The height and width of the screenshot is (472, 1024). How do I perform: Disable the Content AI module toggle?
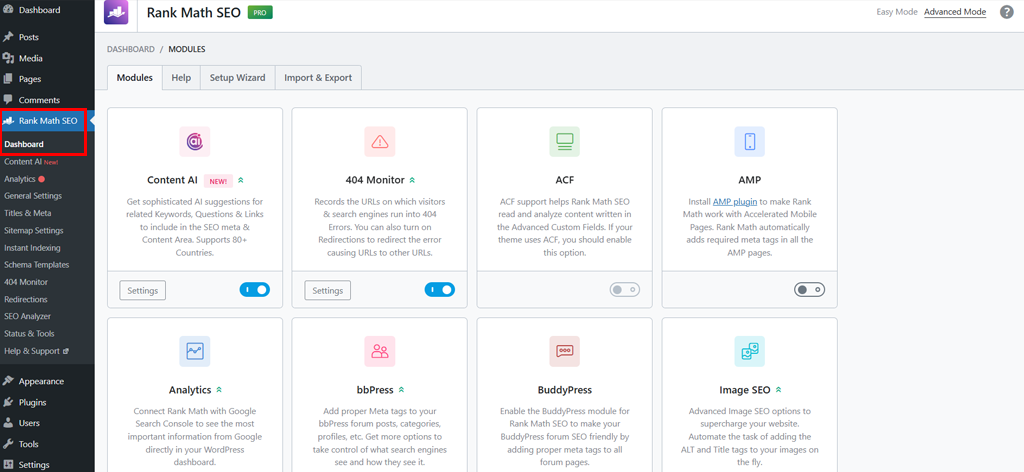pos(255,290)
